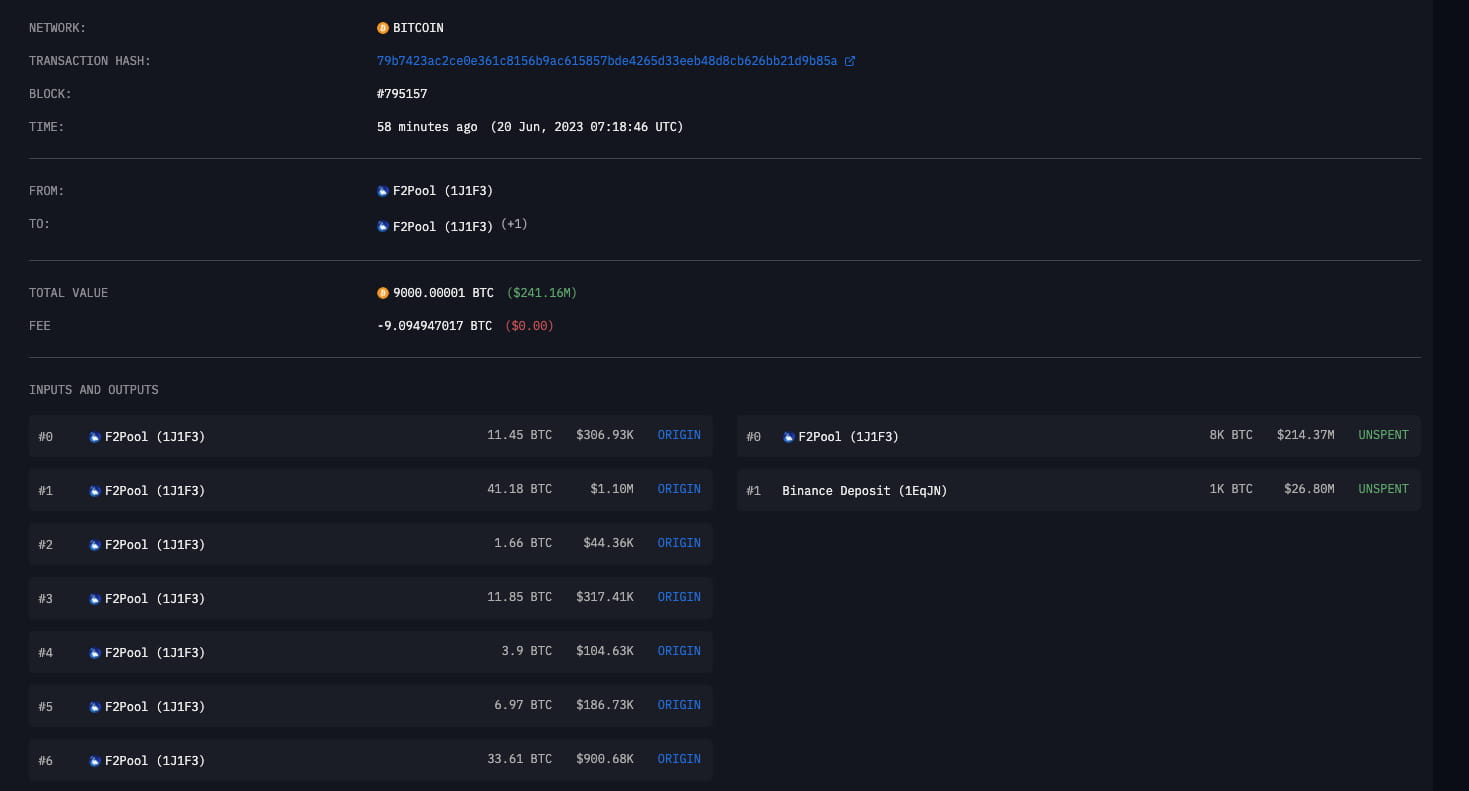The width and height of the screenshot is (1469, 791).
Task: Open the external link icon beside the transaction hash
Action: (x=851, y=60)
